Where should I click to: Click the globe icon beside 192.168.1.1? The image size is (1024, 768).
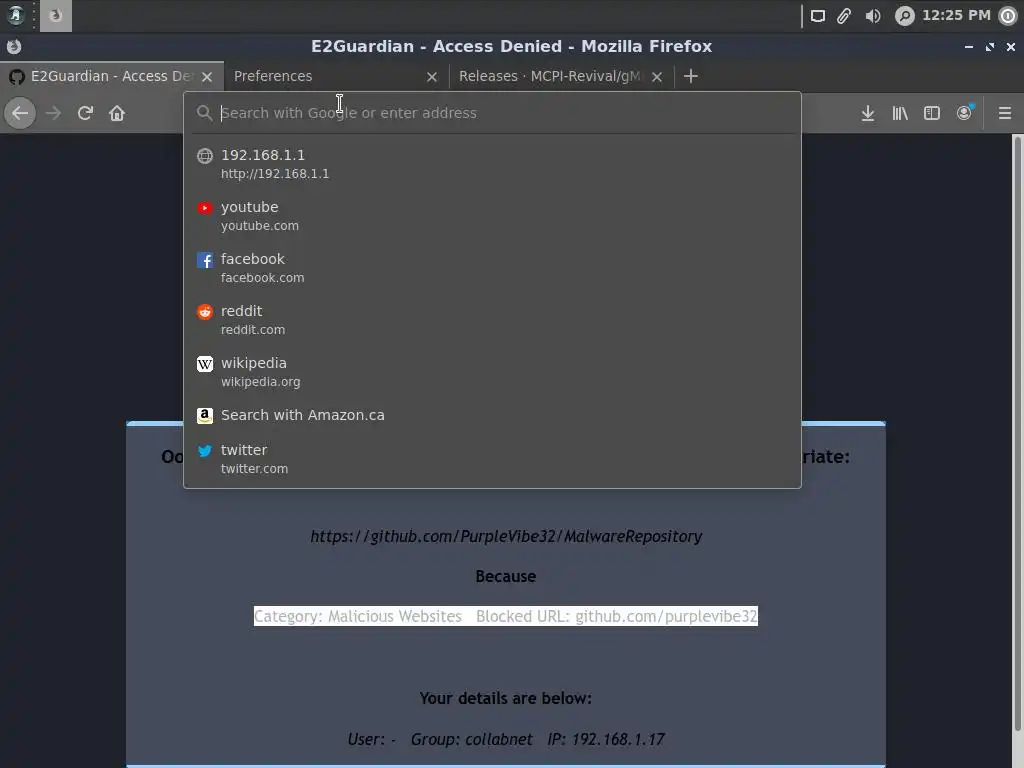[x=205, y=155]
